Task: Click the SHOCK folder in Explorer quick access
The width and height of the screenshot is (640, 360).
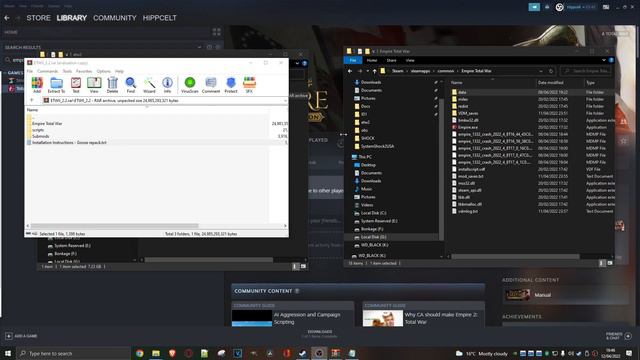Action: (x=367, y=138)
